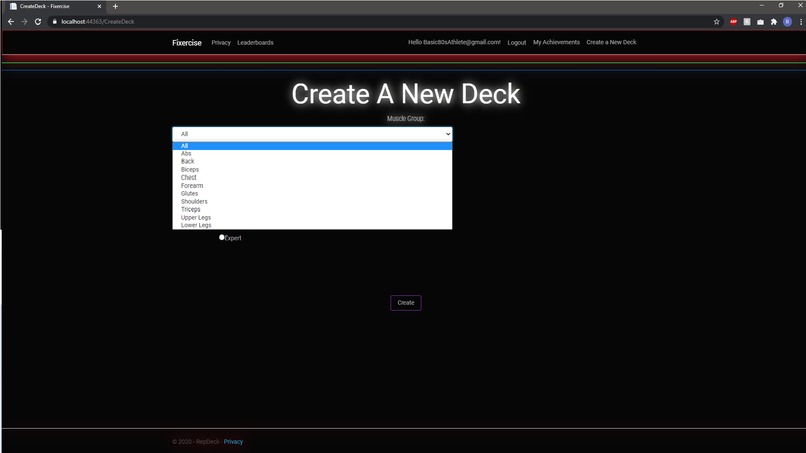
Task: Choose Upper Legs from the muscle group list
Action: point(312,217)
